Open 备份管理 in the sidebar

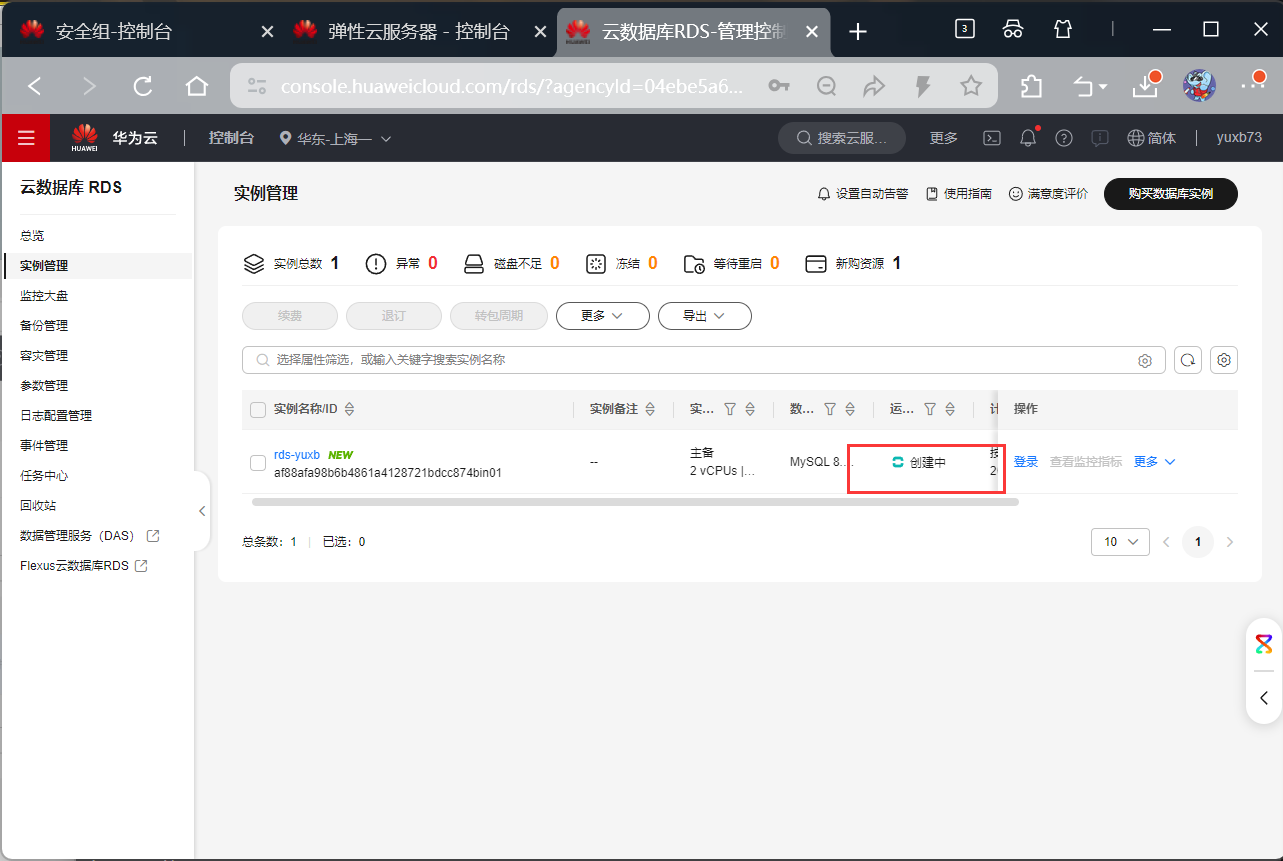tap(44, 325)
